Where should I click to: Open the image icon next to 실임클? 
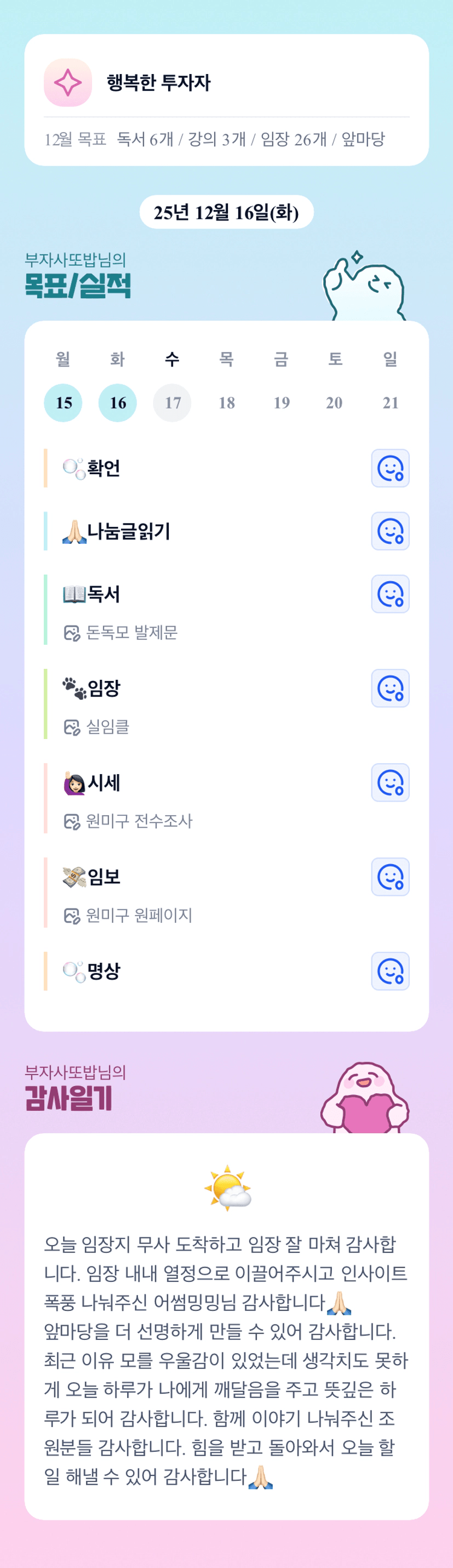(72, 727)
